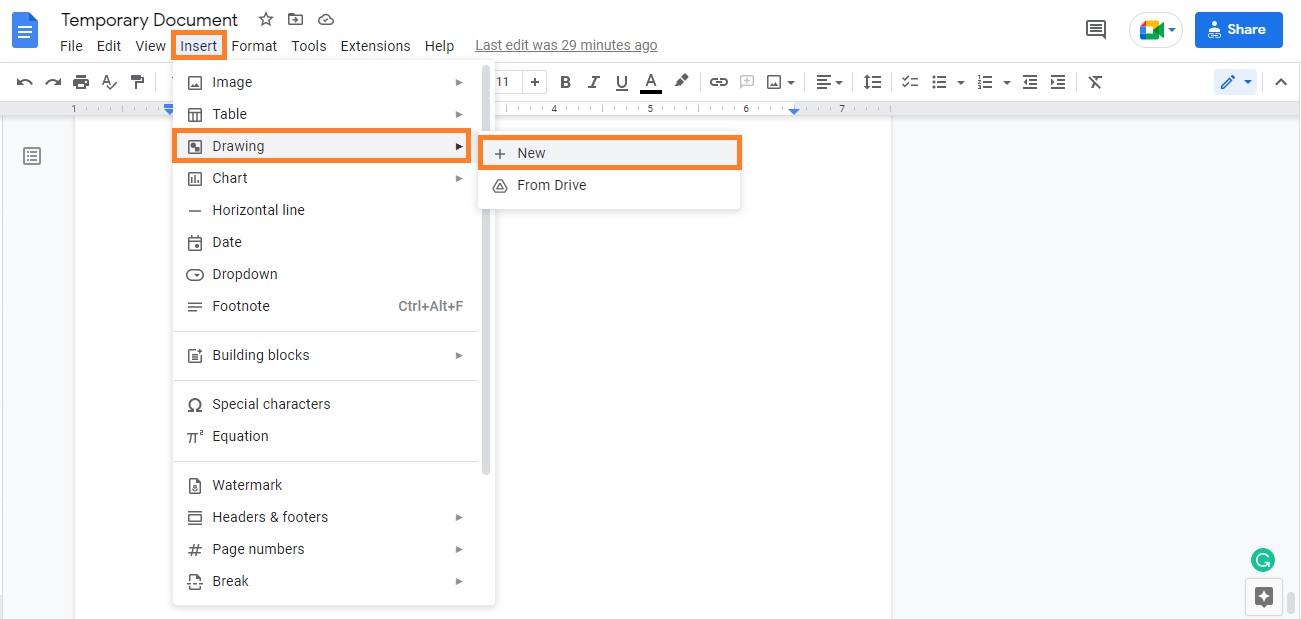Open the Meet dropdown arrow
The height and width of the screenshot is (619, 1301).
click(x=1172, y=30)
